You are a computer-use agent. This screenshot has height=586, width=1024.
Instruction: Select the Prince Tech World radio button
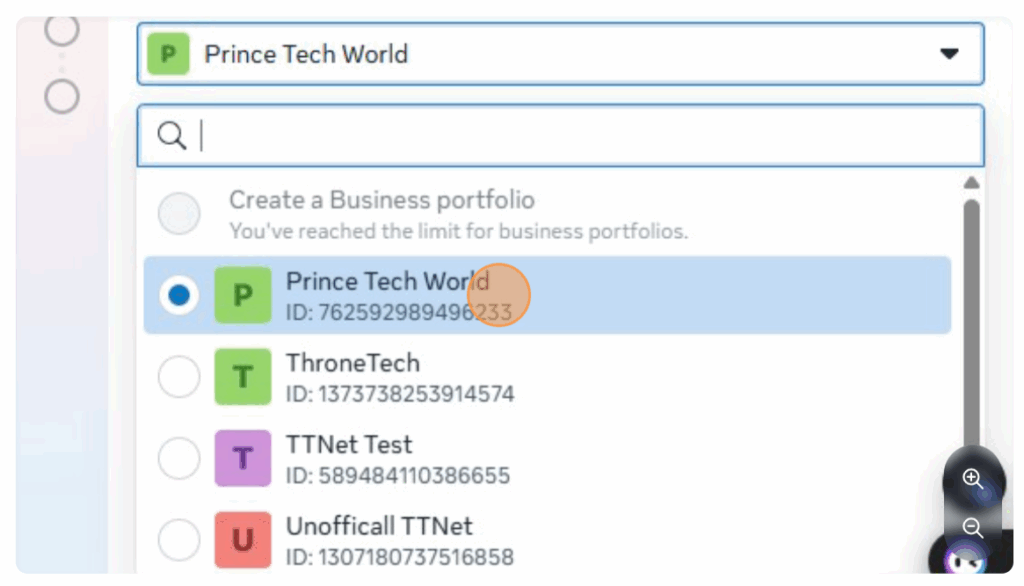click(180, 295)
